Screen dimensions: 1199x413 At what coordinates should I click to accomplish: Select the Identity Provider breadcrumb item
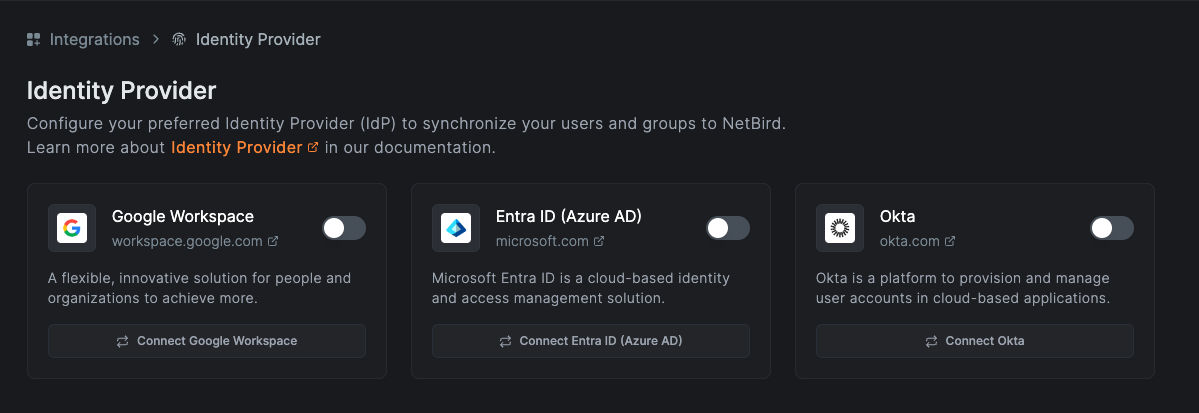(258, 40)
